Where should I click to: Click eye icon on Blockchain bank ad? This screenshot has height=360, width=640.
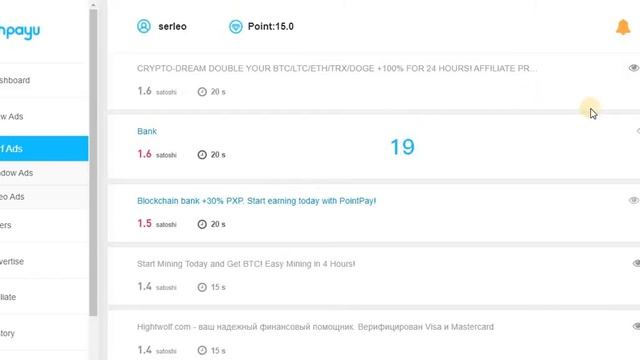pyautogui.click(x=633, y=200)
